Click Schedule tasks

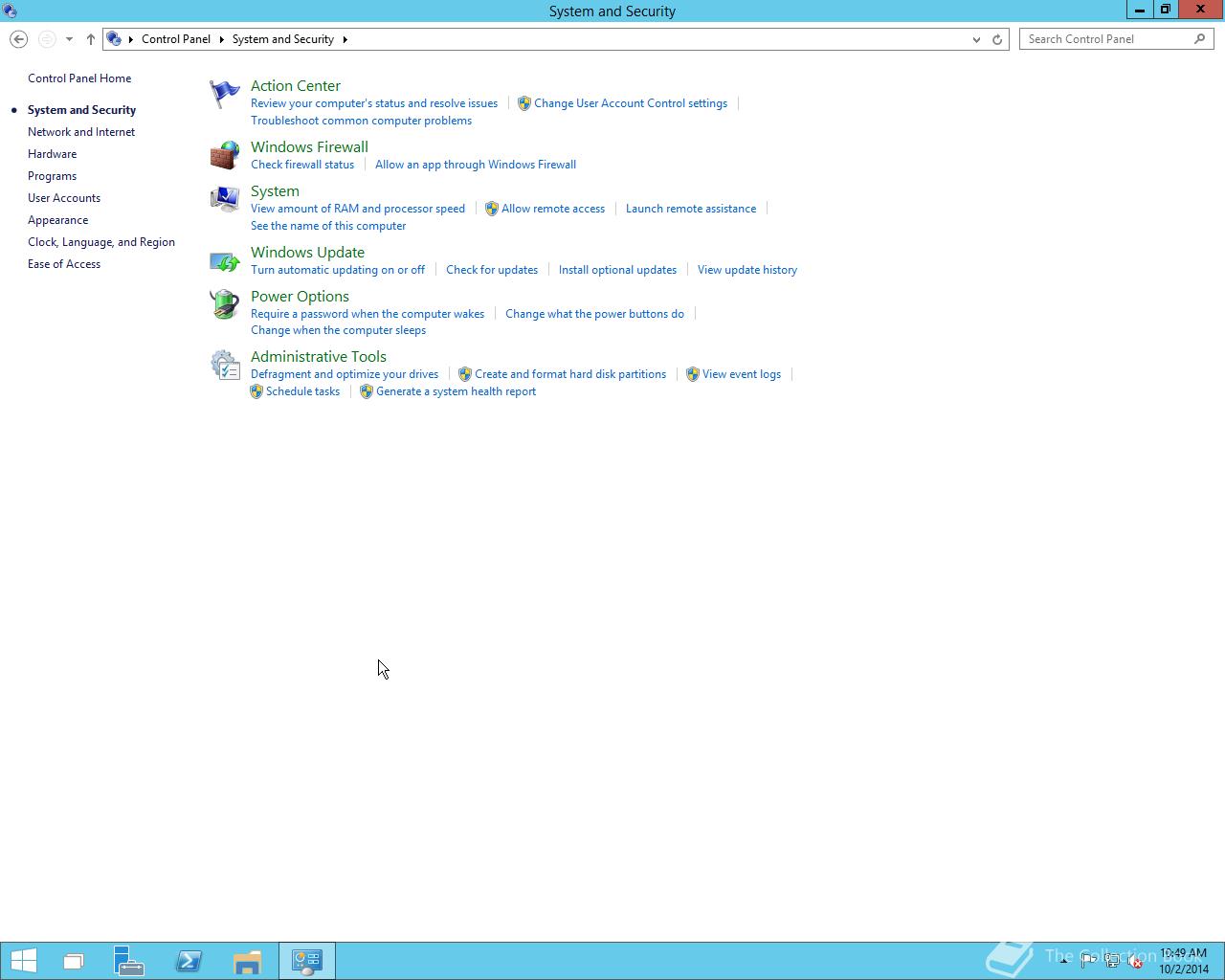302,391
